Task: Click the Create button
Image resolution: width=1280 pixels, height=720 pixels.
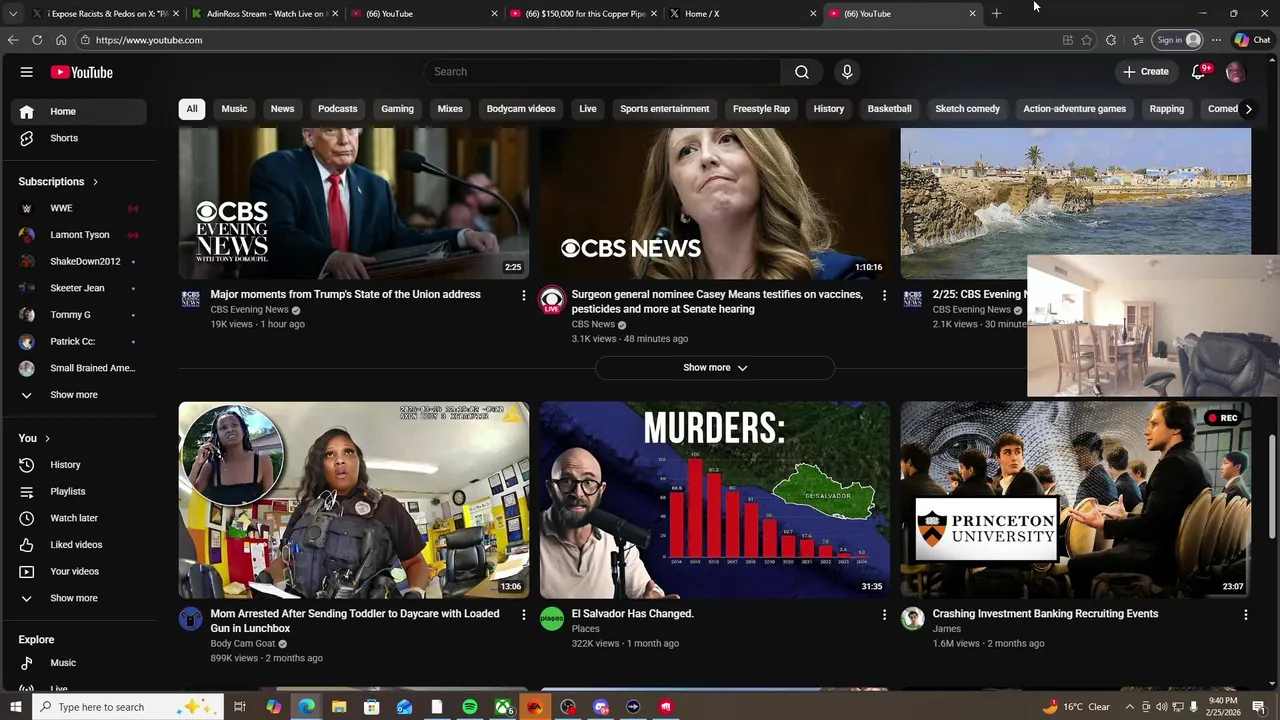Action: [1146, 72]
